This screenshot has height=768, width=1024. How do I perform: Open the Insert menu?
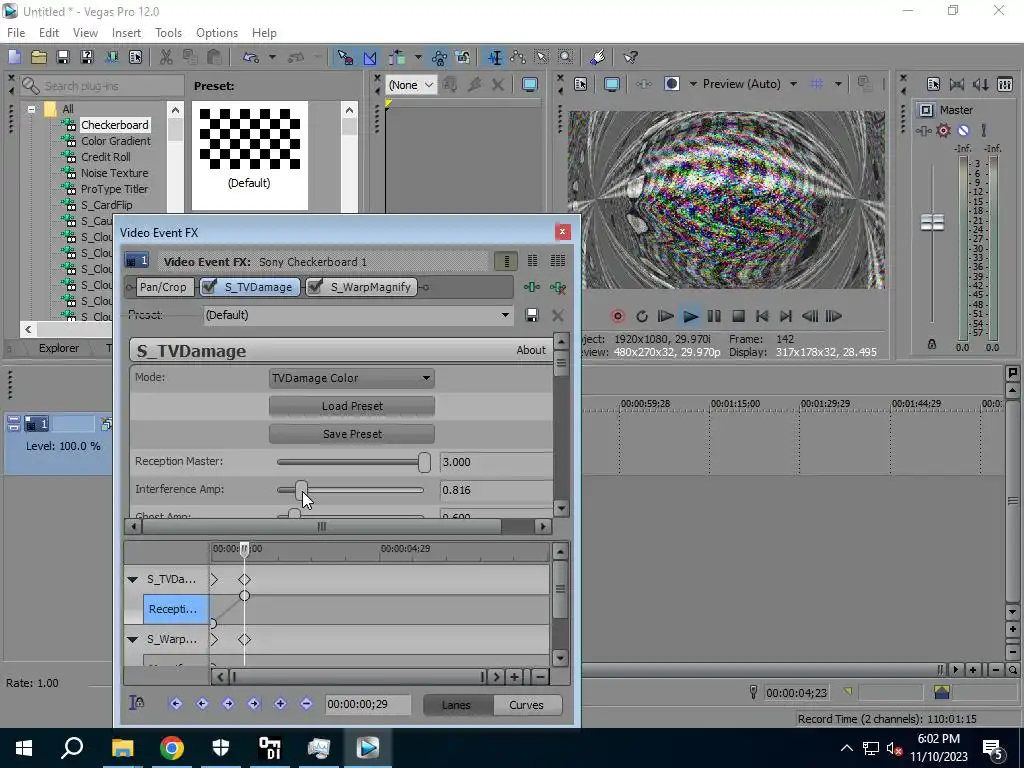tap(126, 33)
